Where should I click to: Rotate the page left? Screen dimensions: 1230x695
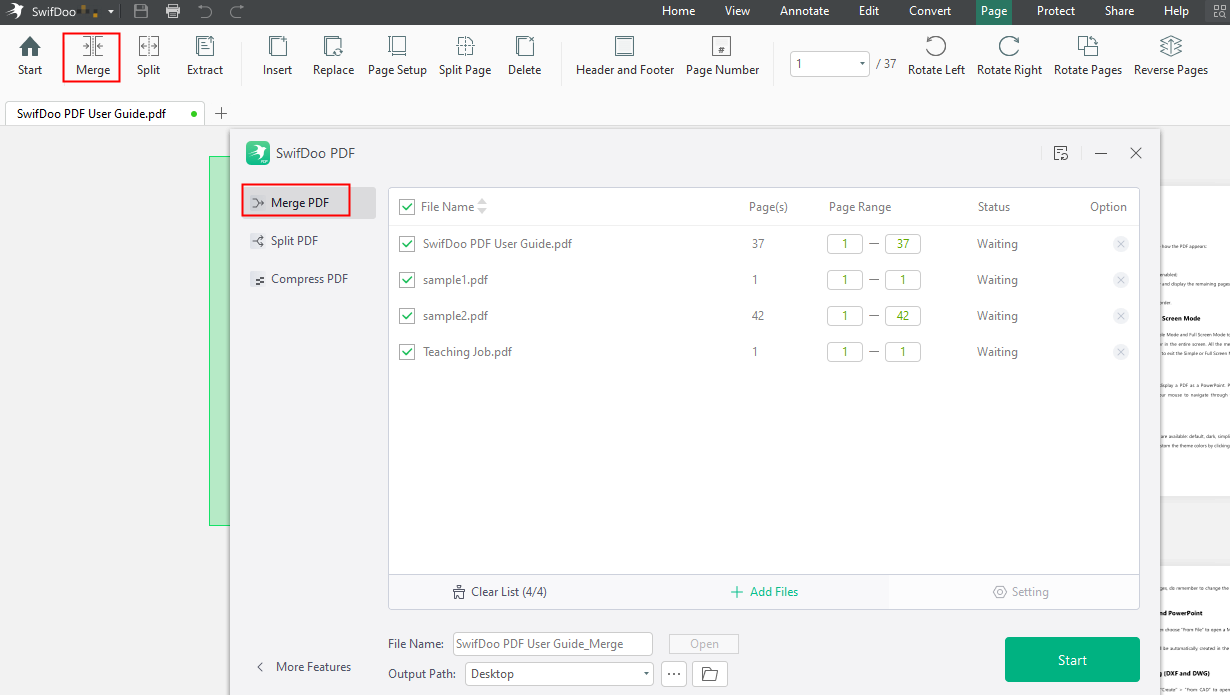[x=936, y=56]
